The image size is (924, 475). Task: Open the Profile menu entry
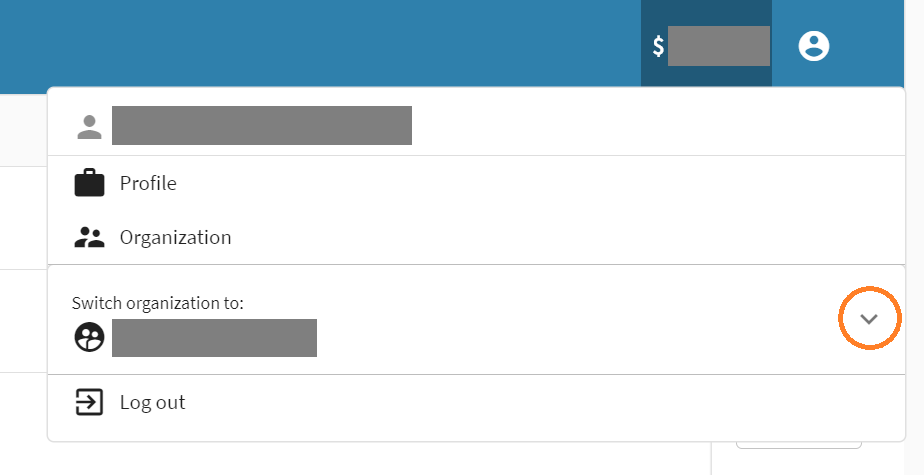coord(148,183)
